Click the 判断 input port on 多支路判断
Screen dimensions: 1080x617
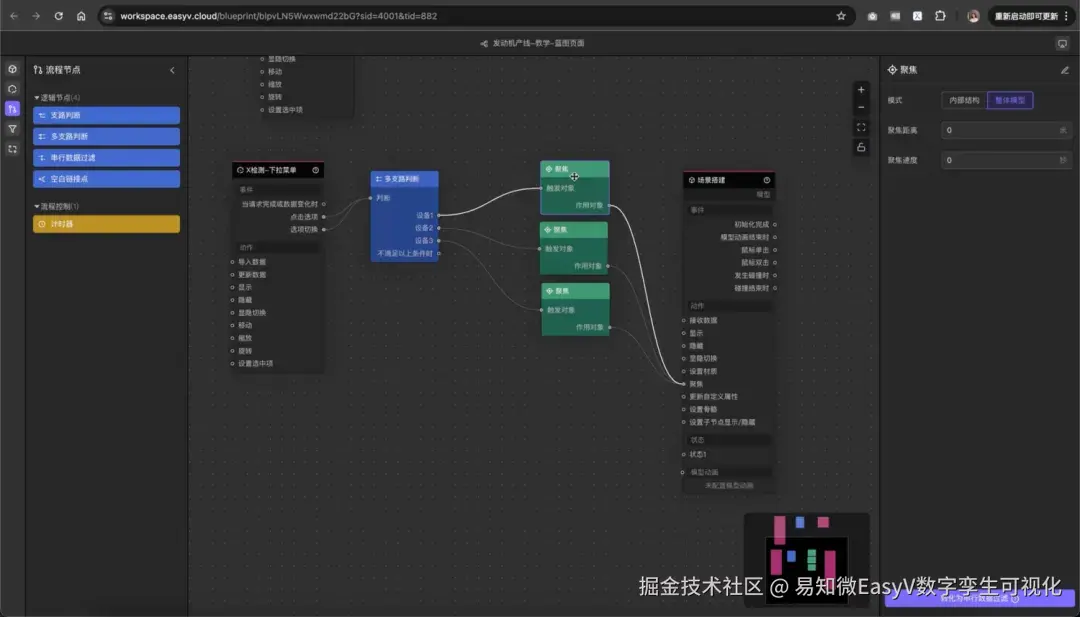coord(371,198)
